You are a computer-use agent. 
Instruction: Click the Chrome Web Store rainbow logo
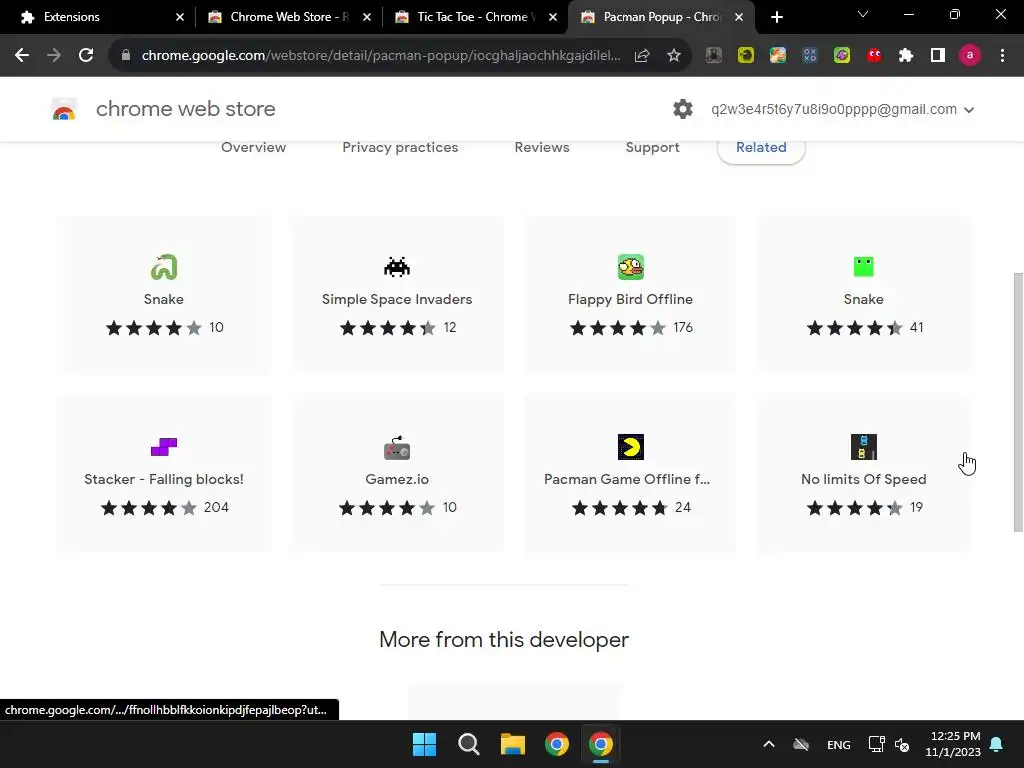point(64,110)
